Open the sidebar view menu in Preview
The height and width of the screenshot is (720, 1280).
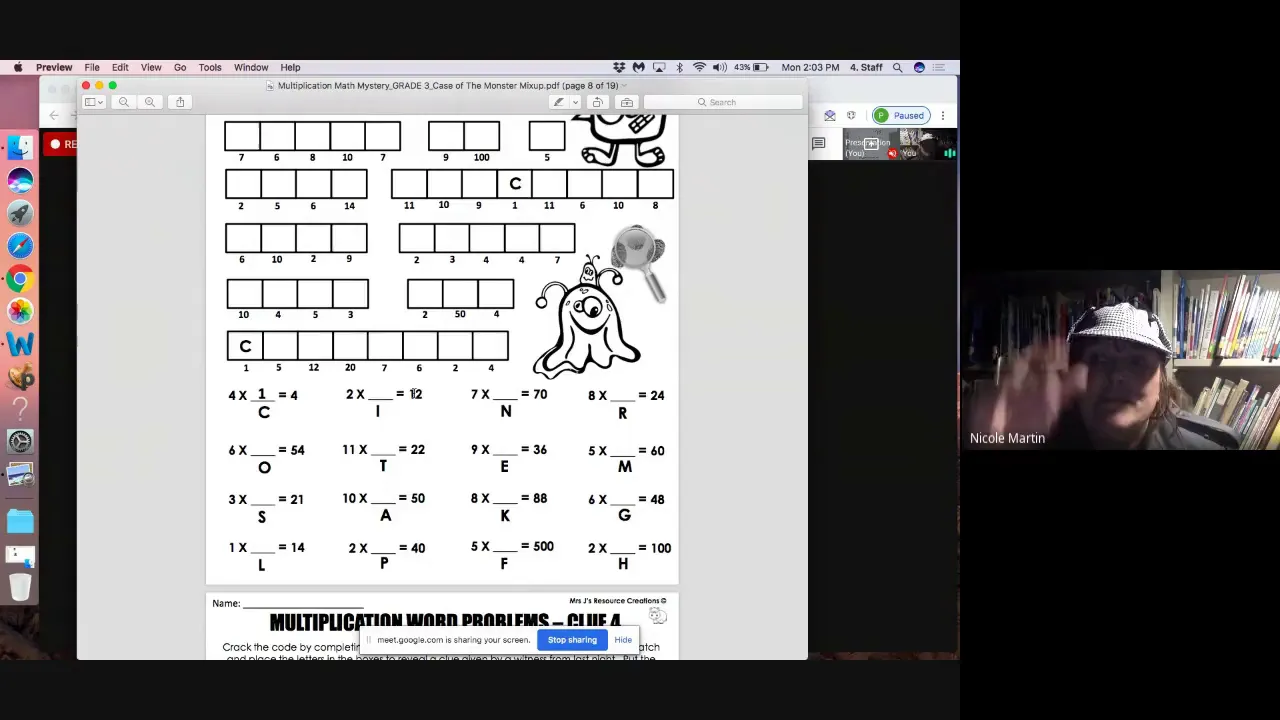[94, 102]
